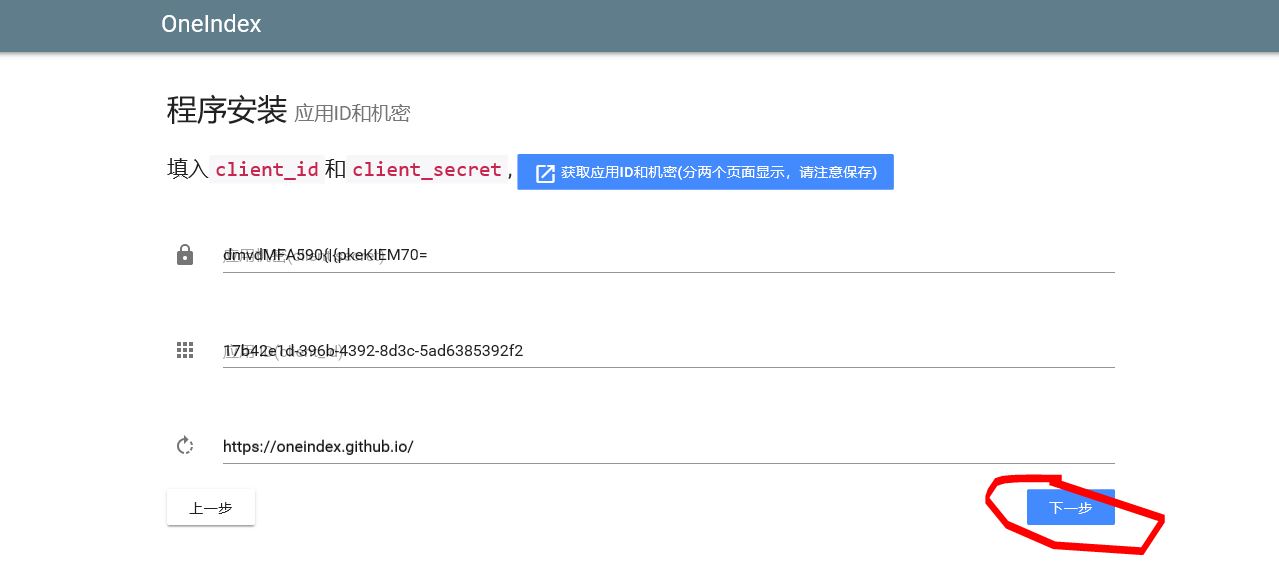1279x574 pixels.
Task: Click the OneIndex header title
Action: pyautogui.click(x=211, y=24)
